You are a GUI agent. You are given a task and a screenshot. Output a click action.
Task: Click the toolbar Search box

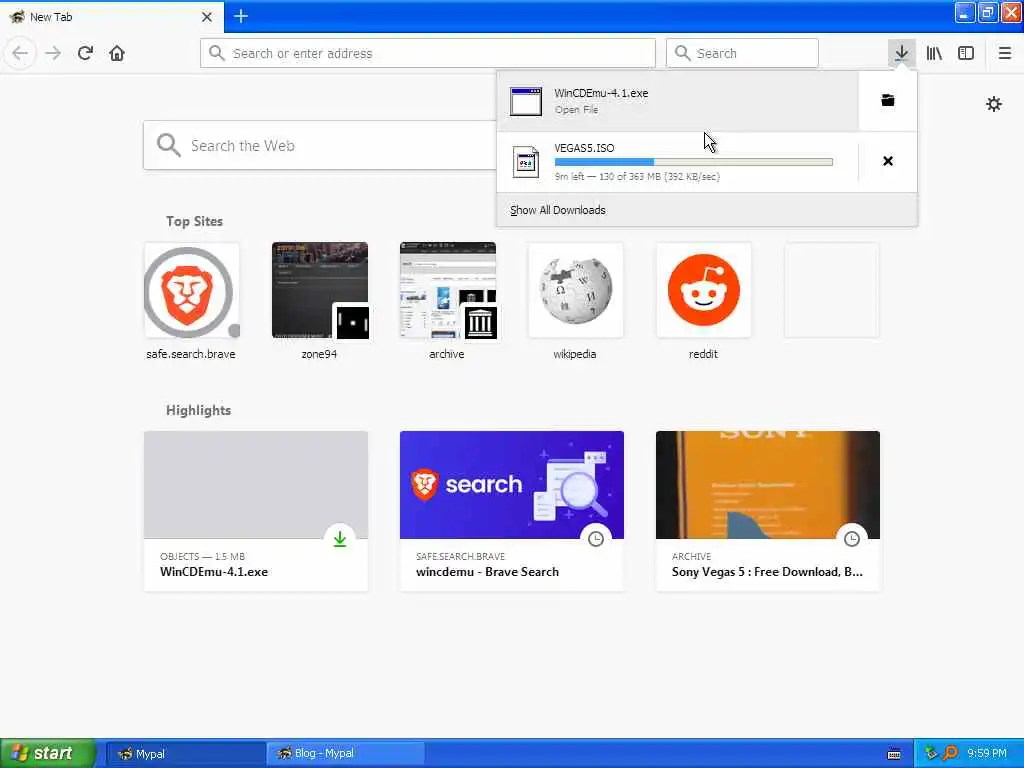click(742, 53)
